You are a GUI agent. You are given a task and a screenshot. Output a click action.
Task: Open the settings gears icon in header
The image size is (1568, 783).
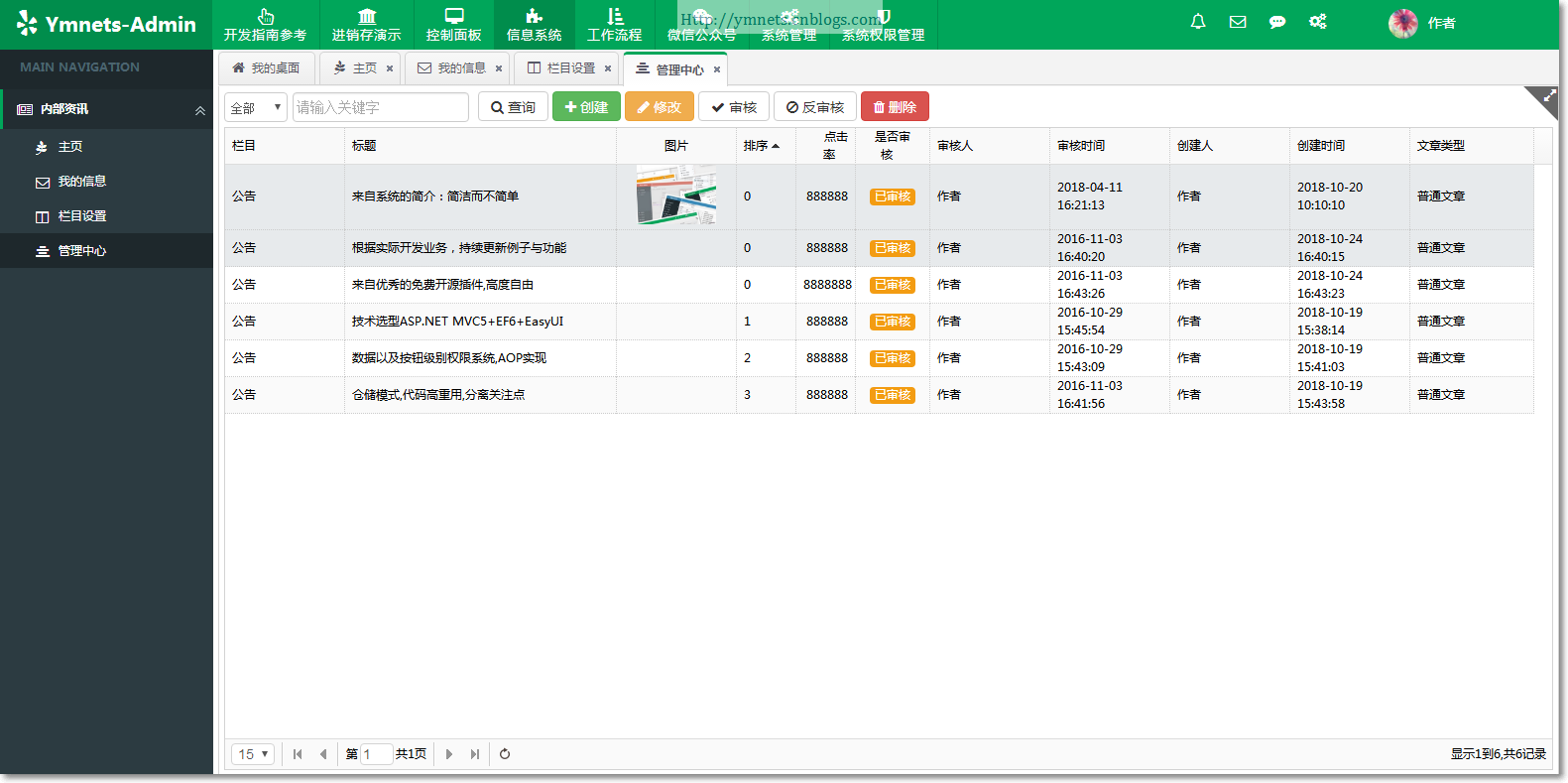1317,22
